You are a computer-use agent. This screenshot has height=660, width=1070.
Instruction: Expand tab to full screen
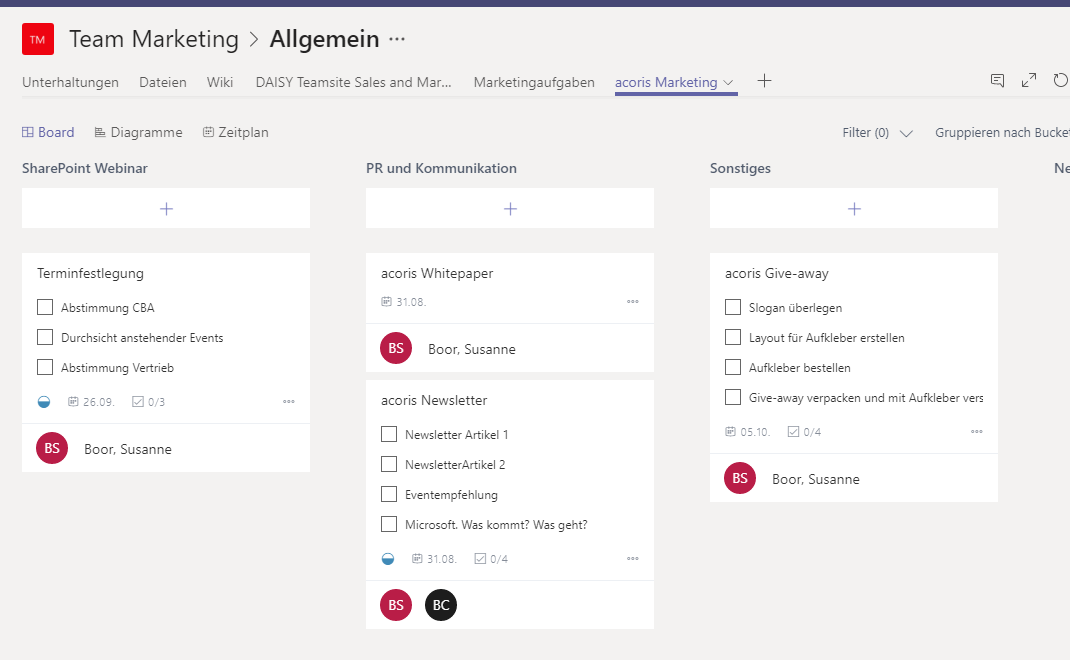click(1028, 81)
